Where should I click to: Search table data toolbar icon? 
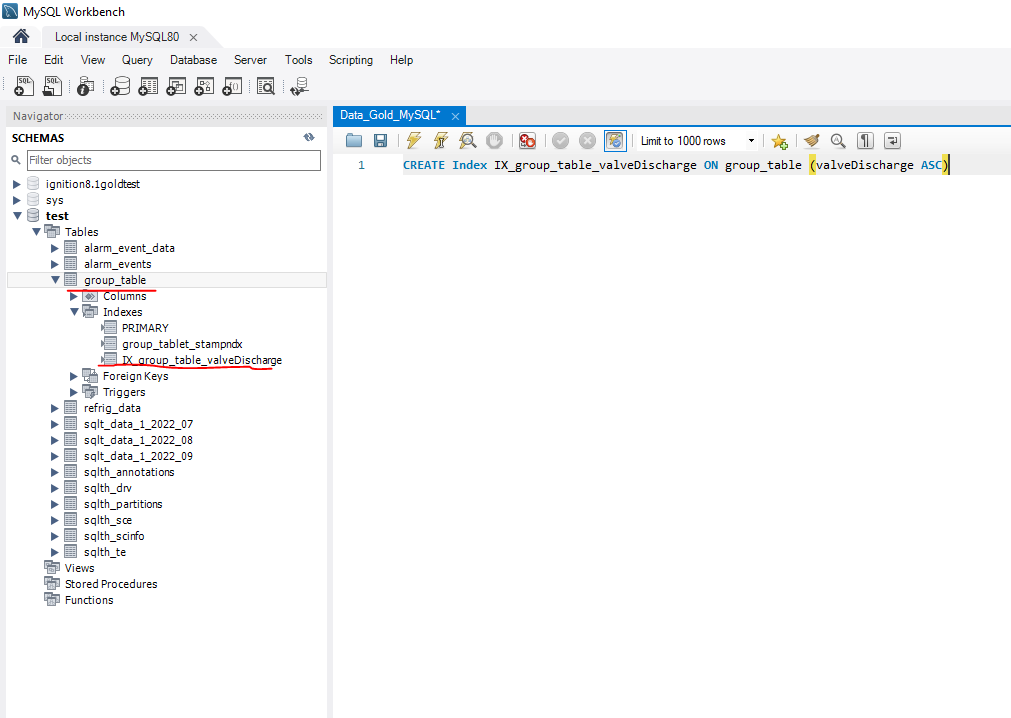(266, 86)
